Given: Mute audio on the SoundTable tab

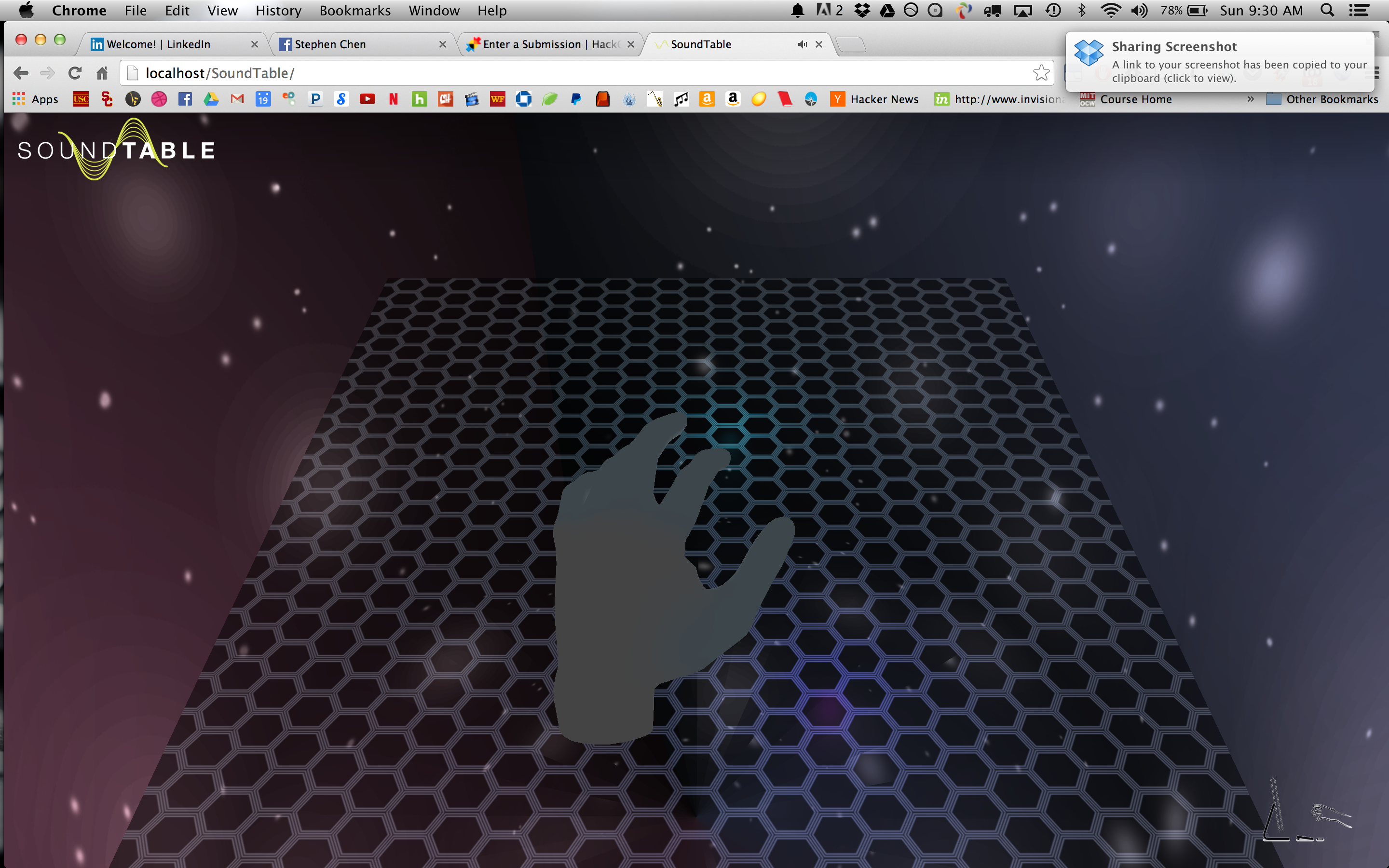Looking at the screenshot, I should (802, 44).
